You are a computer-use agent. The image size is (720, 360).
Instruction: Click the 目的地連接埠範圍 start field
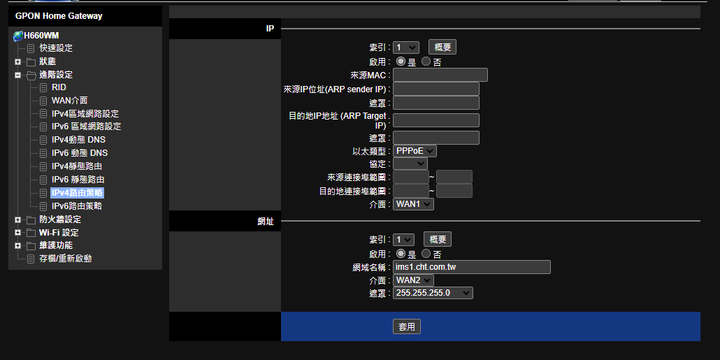pyautogui.click(x=411, y=191)
